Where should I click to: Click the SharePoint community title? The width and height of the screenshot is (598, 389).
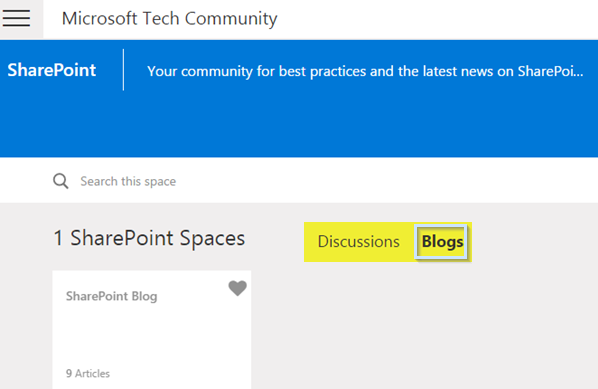click(52, 70)
